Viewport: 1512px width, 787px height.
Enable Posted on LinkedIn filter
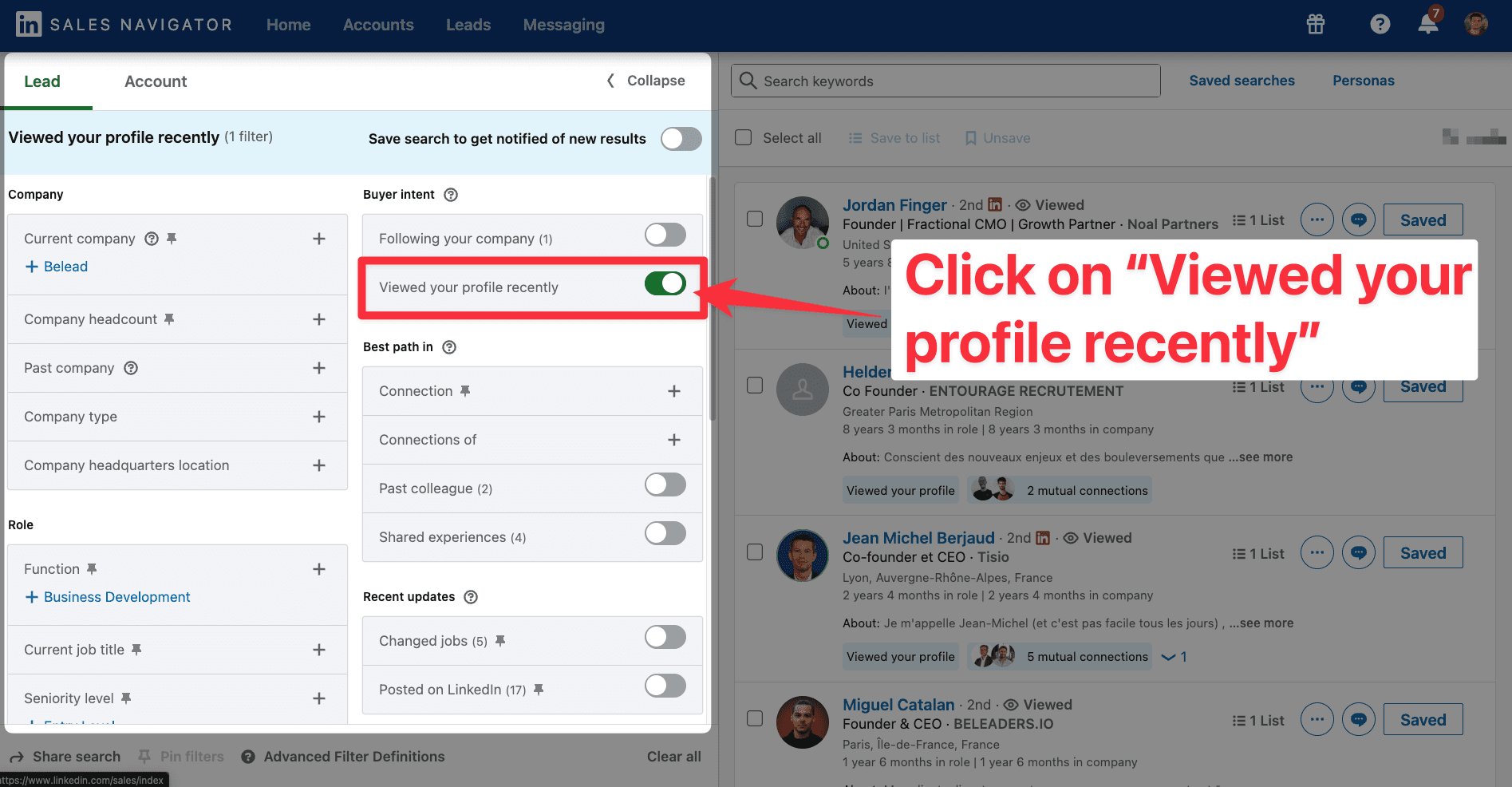[665, 686]
